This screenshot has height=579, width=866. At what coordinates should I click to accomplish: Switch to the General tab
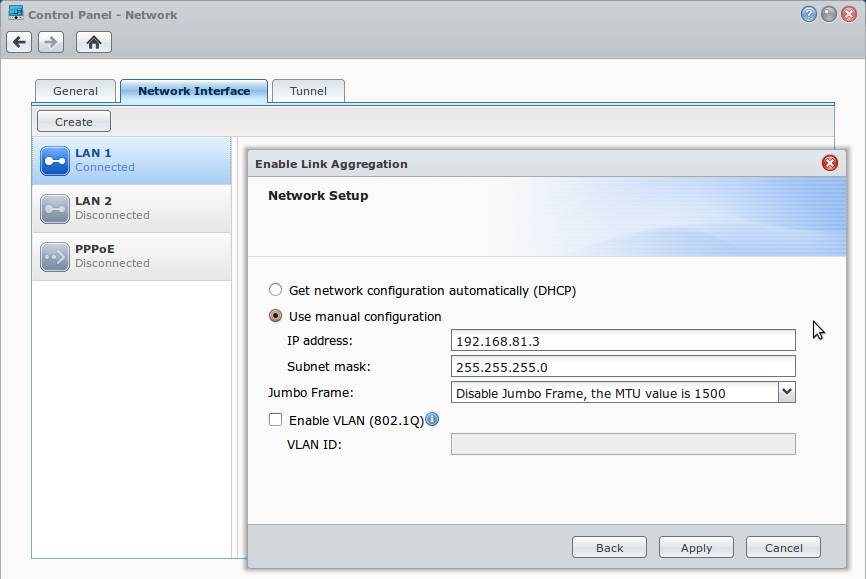tap(75, 91)
